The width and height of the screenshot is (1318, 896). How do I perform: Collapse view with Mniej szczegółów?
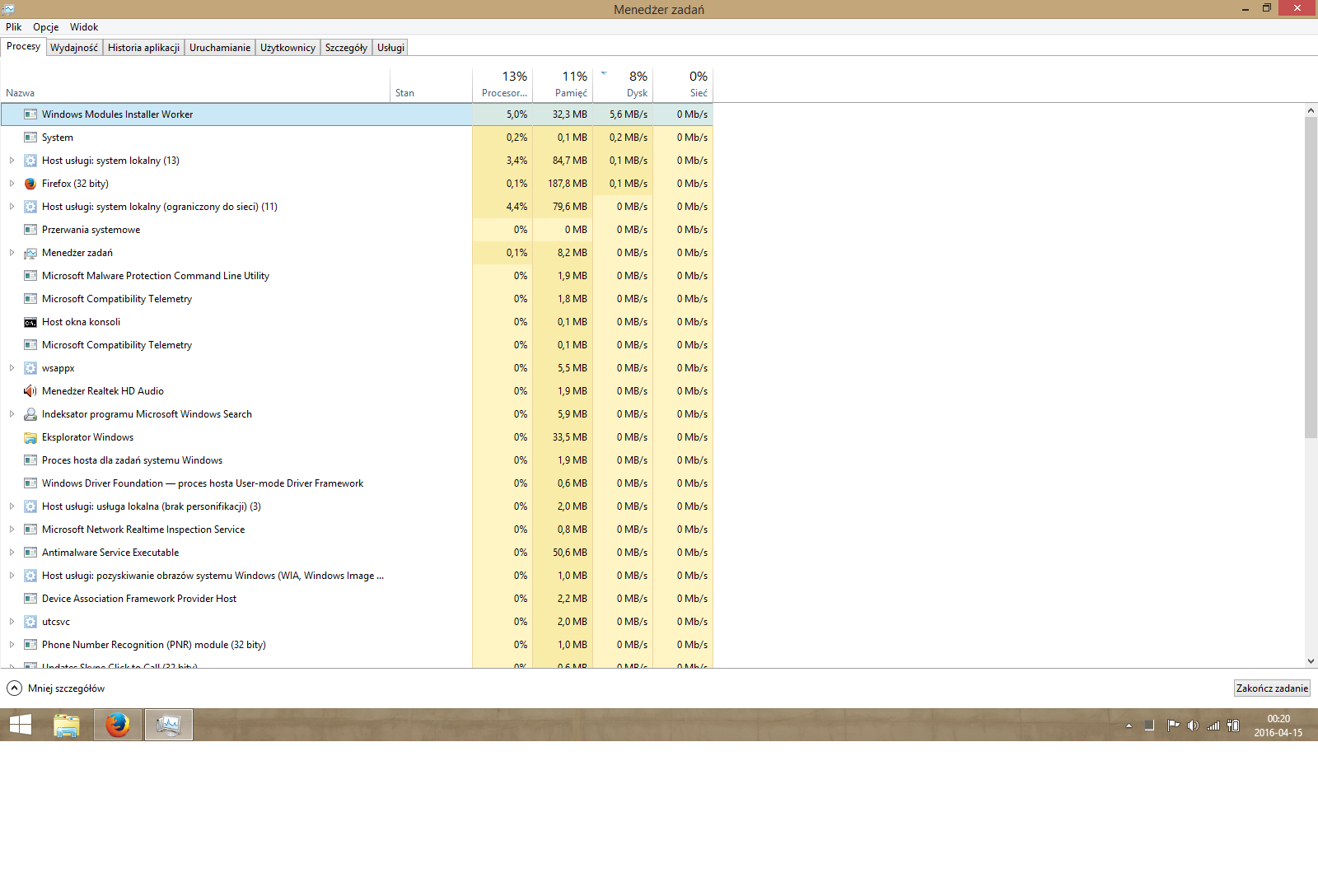point(56,688)
